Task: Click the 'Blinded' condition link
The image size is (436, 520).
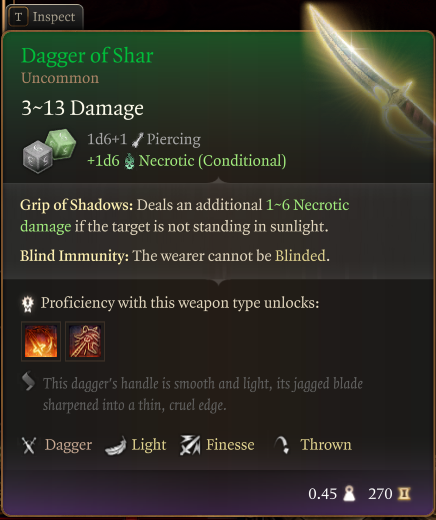Action: point(300,256)
